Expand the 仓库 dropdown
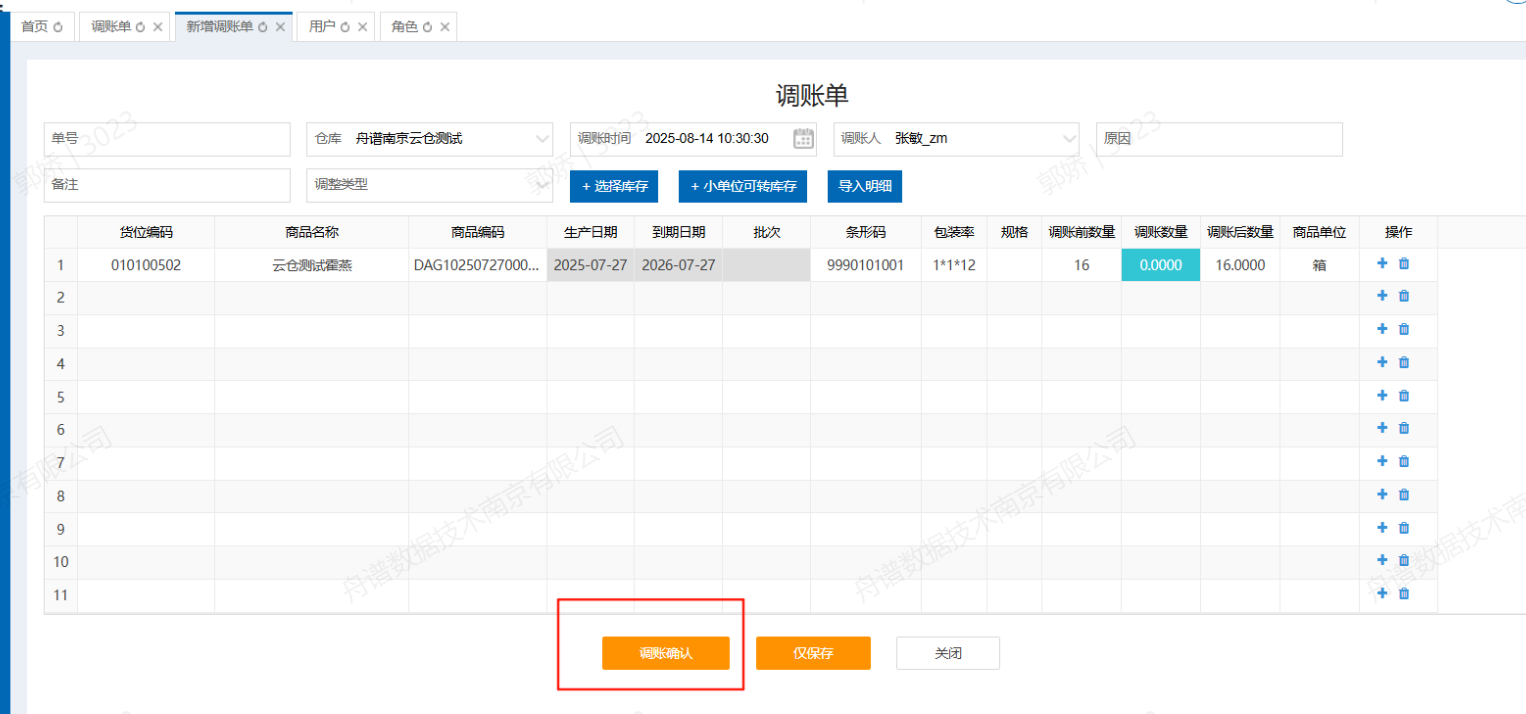1526x714 pixels. [x=542, y=139]
